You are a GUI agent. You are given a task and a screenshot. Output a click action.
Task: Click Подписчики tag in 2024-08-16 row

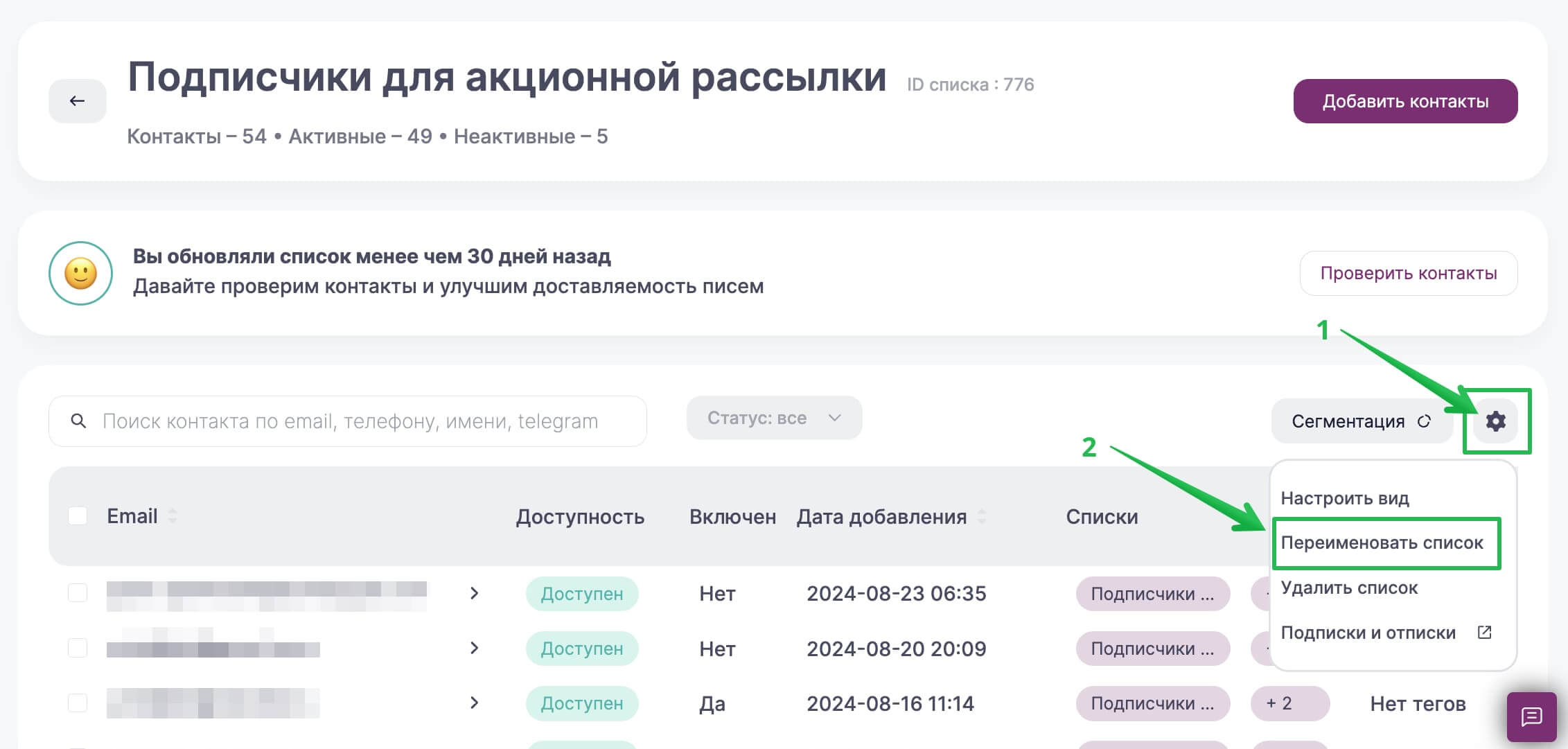pyautogui.click(x=1152, y=703)
